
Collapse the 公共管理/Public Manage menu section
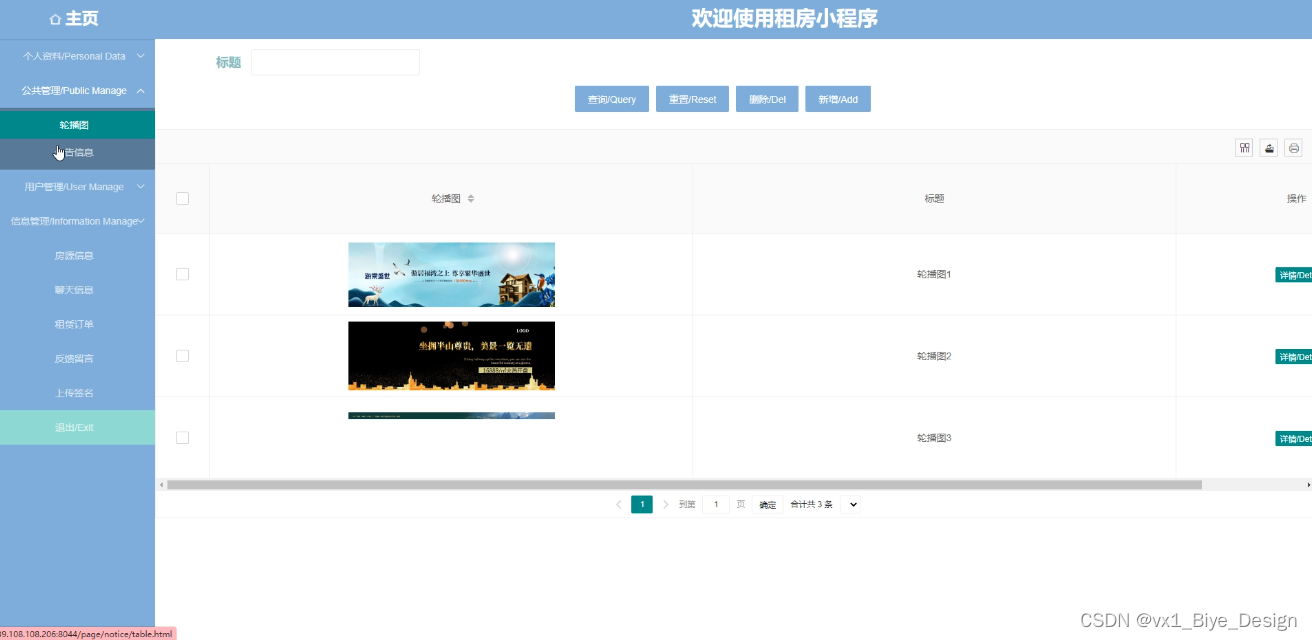(75, 90)
